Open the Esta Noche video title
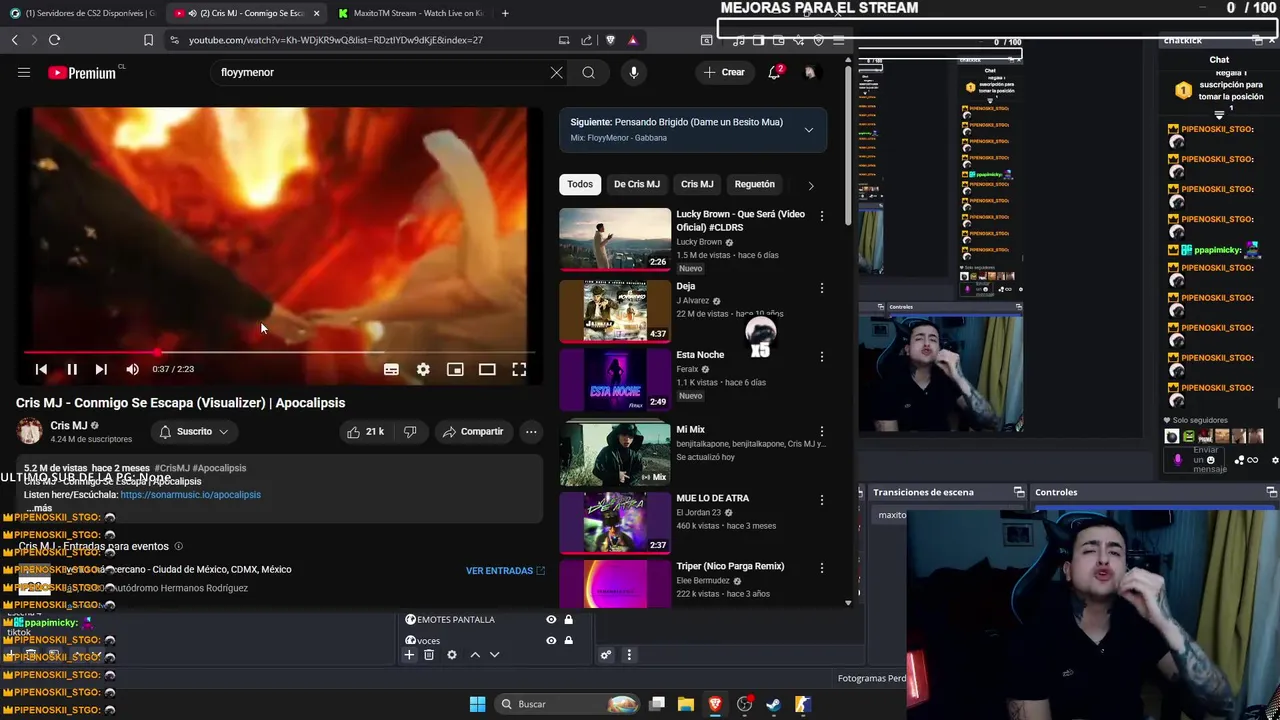 coord(700,354)
